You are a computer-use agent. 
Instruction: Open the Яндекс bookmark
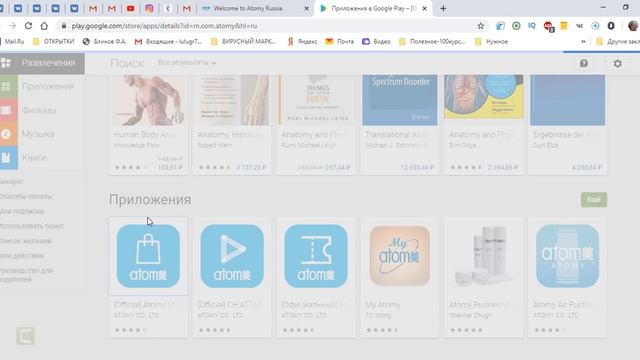click(x=302, y=42)
